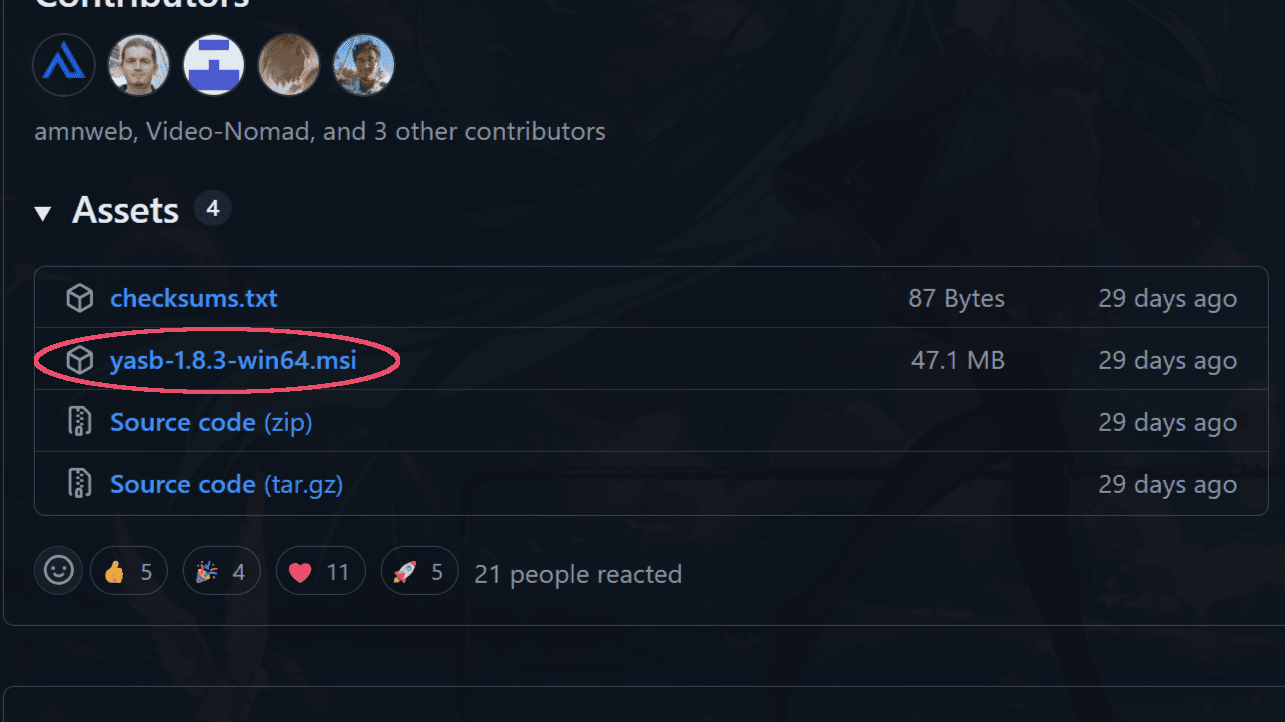Viewport: 1285px width, 722px height.
Task: Collapse the Assets section triangle
Action: [42, 213]
